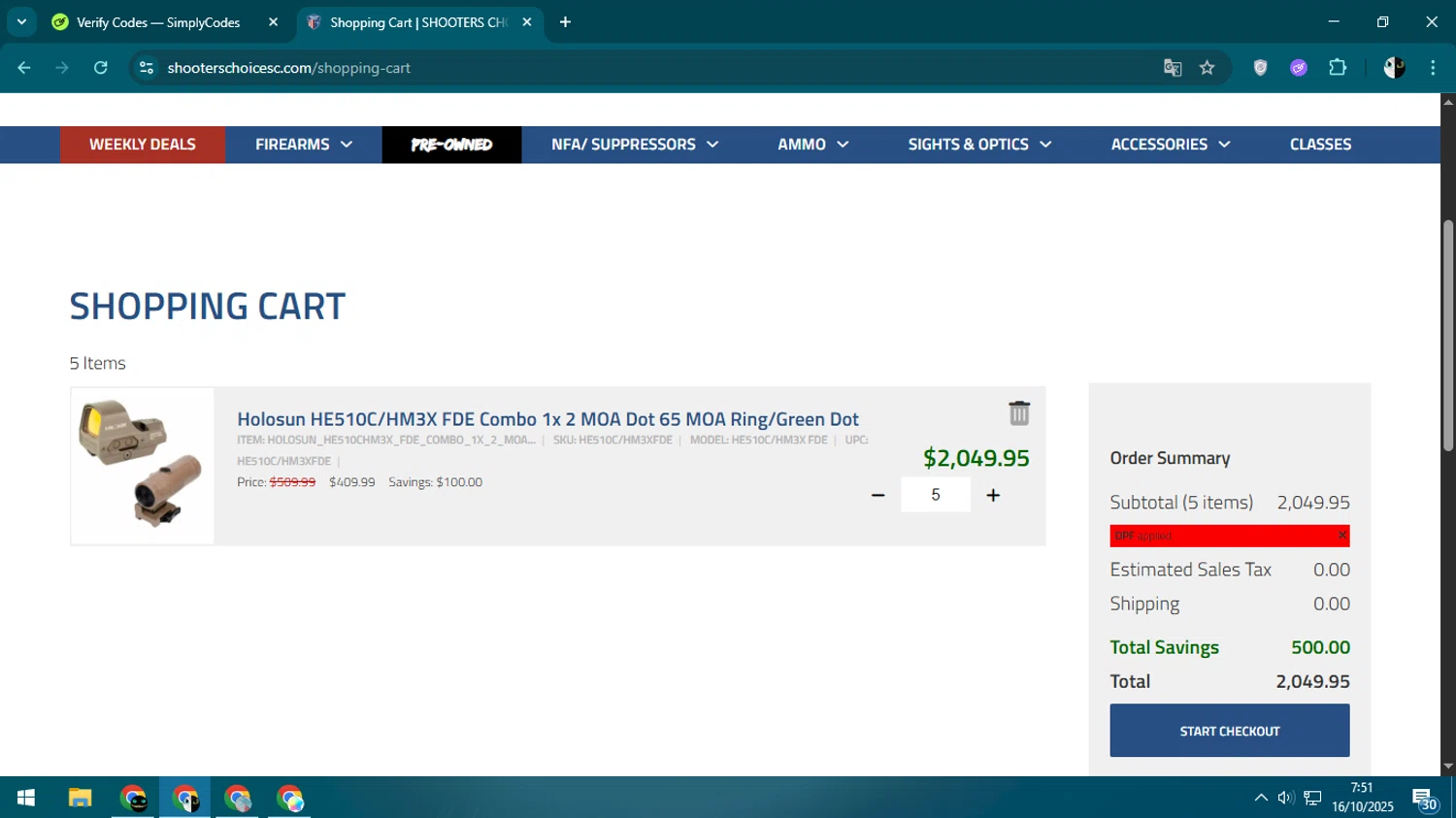
Task: Close the Verify Codes — SimplyCodes tab
Action: [x=273, y=22]
